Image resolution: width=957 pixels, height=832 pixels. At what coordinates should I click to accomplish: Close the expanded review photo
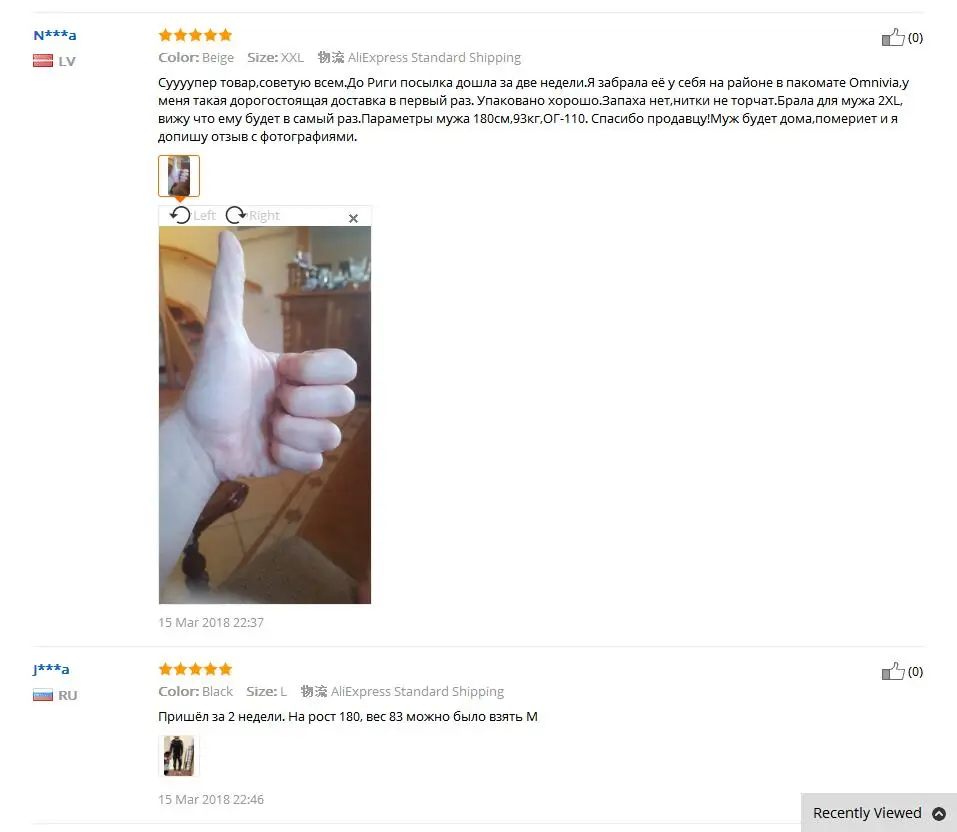point(353,218)
